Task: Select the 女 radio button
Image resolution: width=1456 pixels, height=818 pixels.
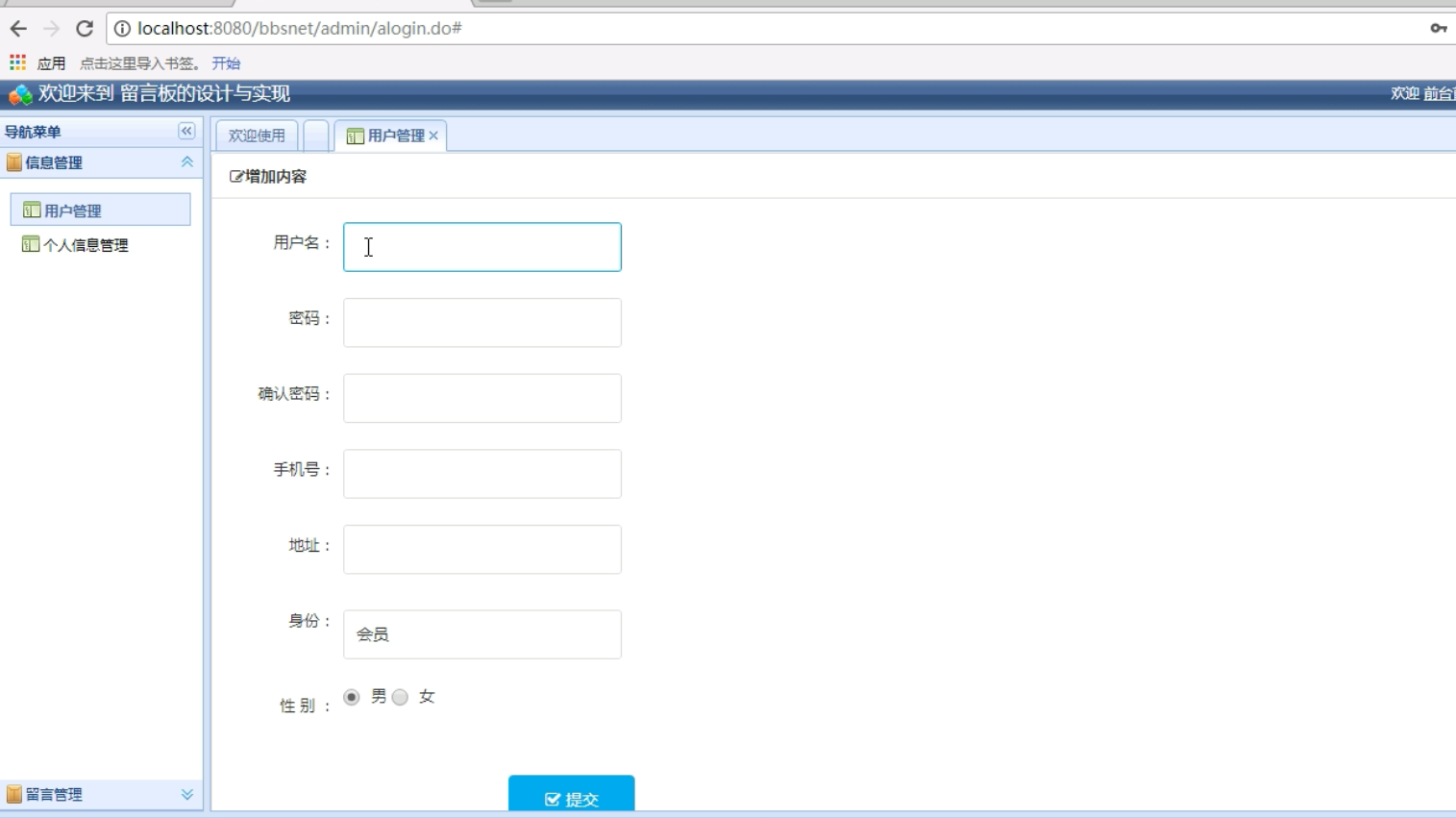Action: click(400, 698)
